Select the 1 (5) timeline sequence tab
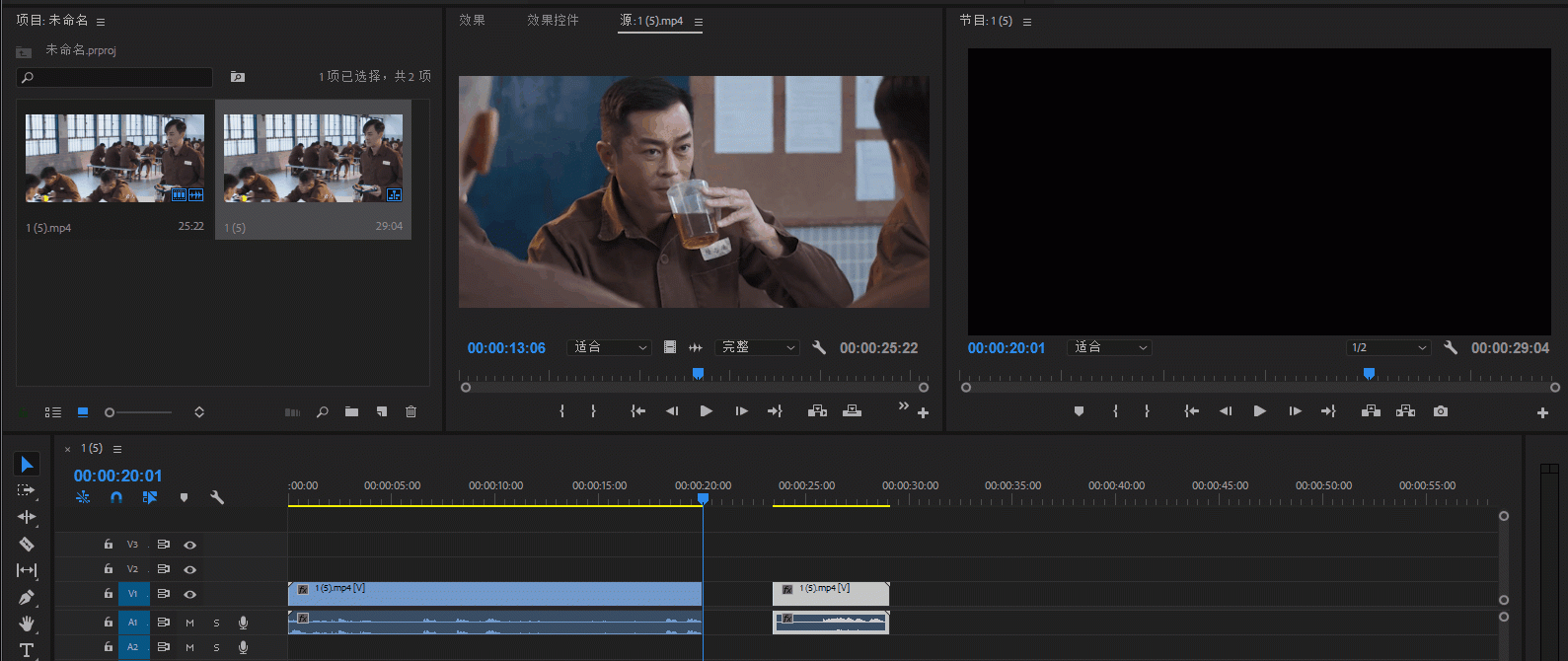 click(91, 448)
